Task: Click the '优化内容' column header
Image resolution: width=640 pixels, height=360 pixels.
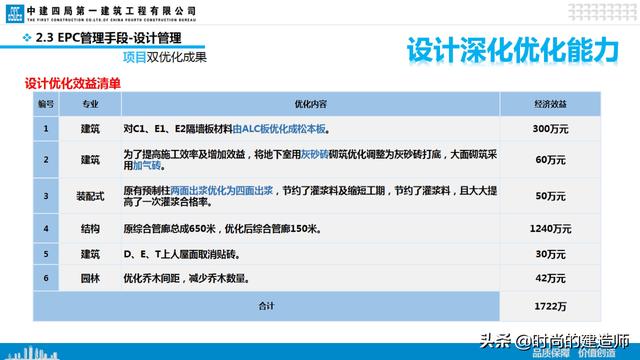Action: click(x=311, y=104)
